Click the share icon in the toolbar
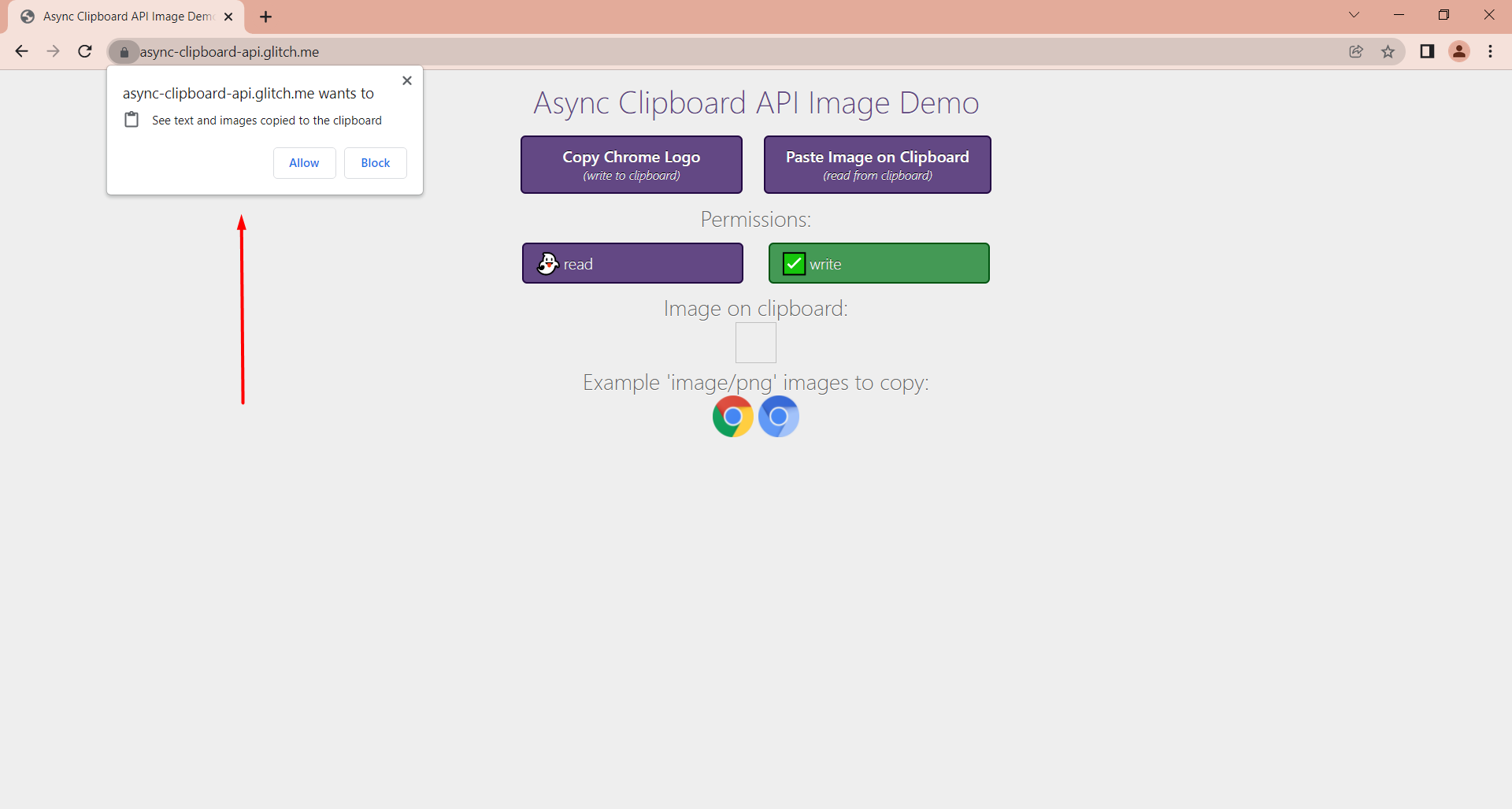The height and width of the screenshot is (809, 1512). pyautogui.click(x=1356, y=51)
